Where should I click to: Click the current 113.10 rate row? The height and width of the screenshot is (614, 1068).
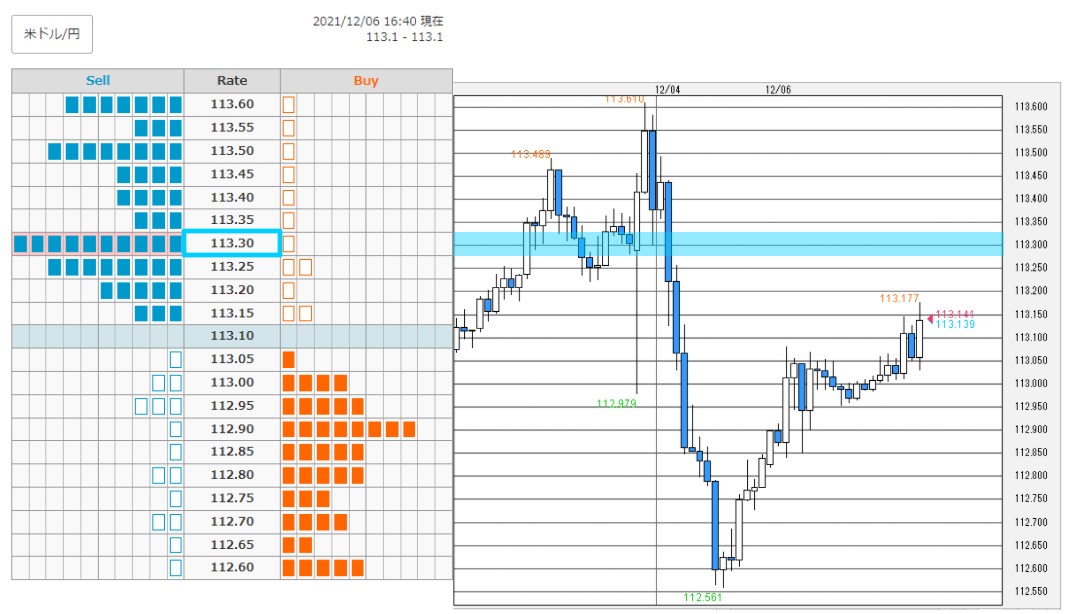[232, 336]
